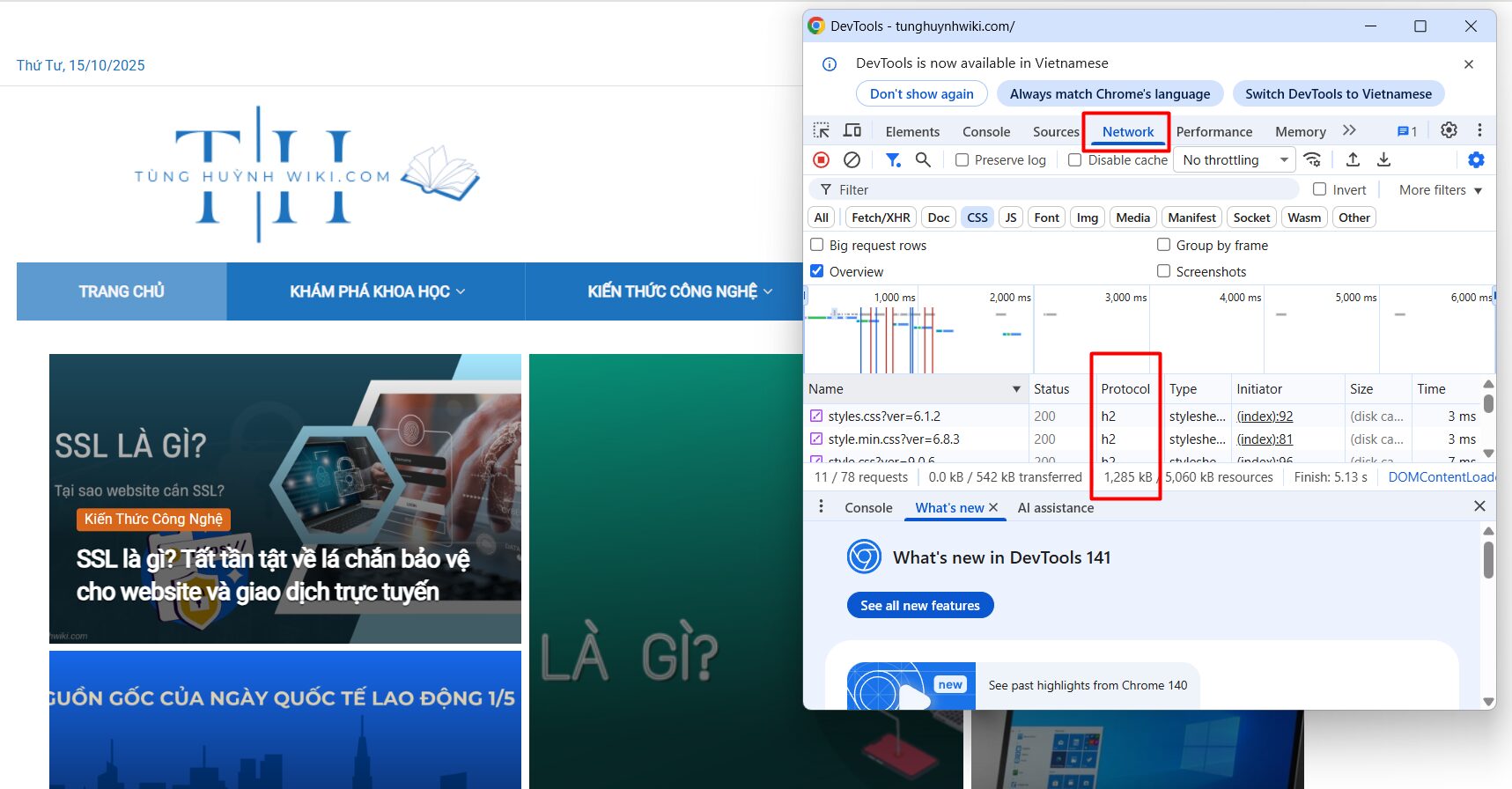Toggle the device toolbar icon
This screenshot has width=1512, height=789.
tap(852, 131)
